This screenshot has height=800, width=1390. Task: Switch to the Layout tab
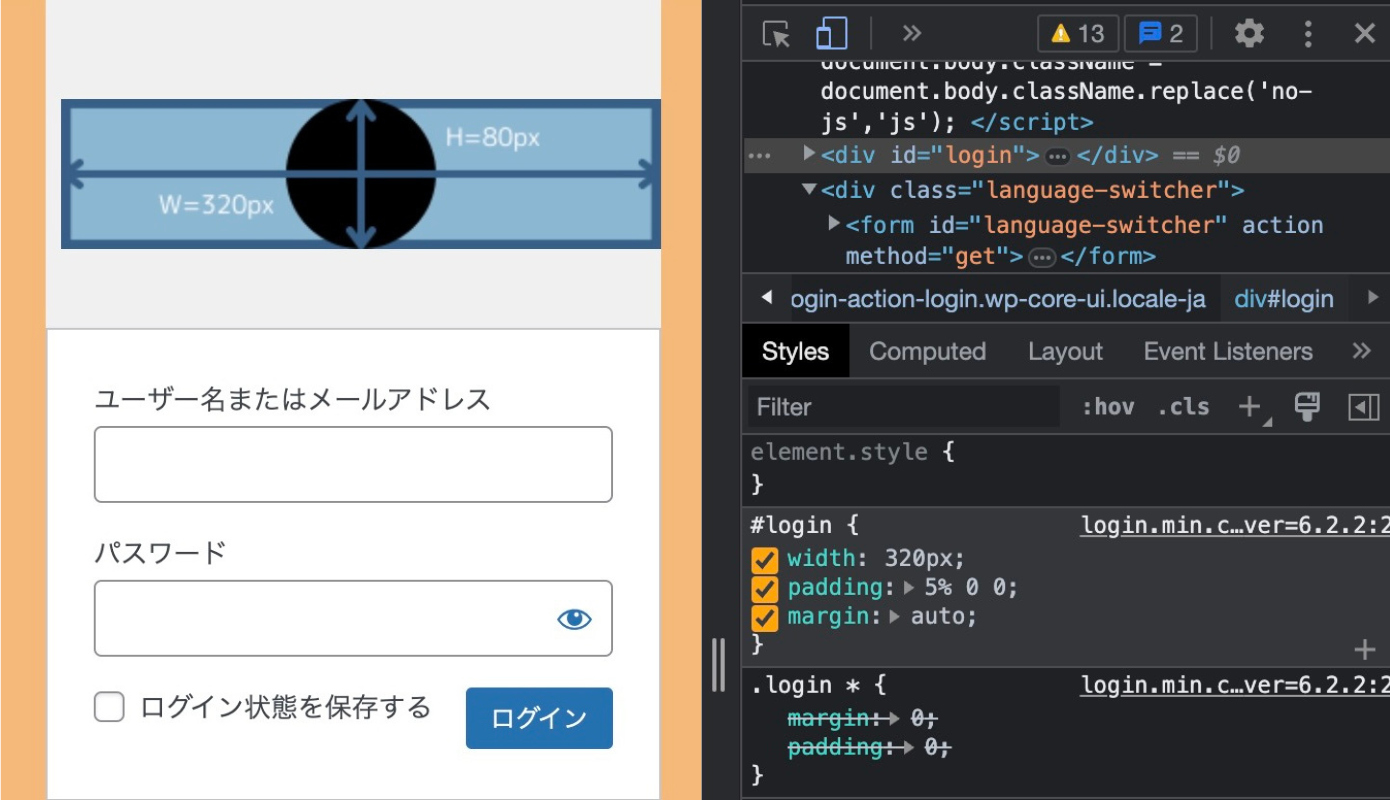click(x=1065, y=351)
